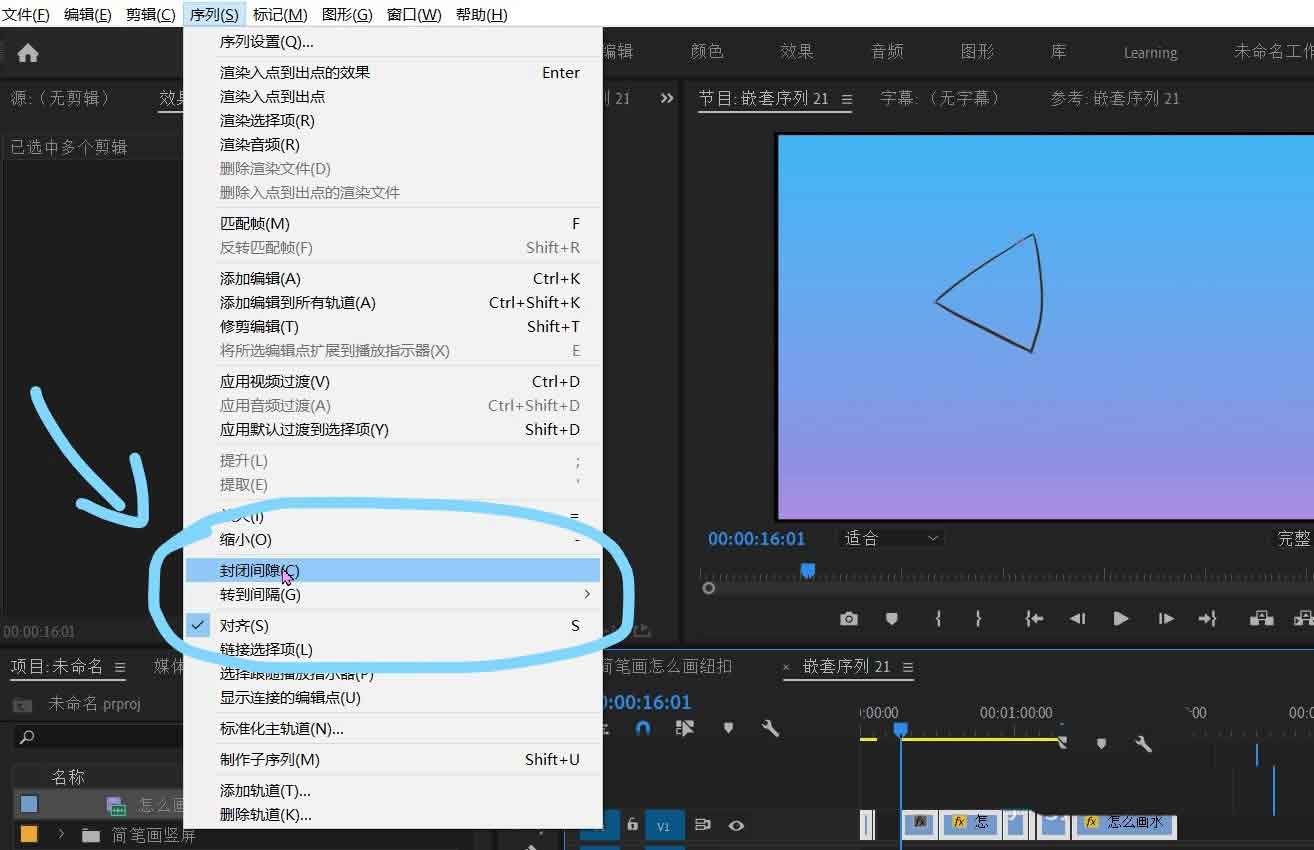Expand the 简笔画竖屏 folder chevron

(x=61, y=834)
